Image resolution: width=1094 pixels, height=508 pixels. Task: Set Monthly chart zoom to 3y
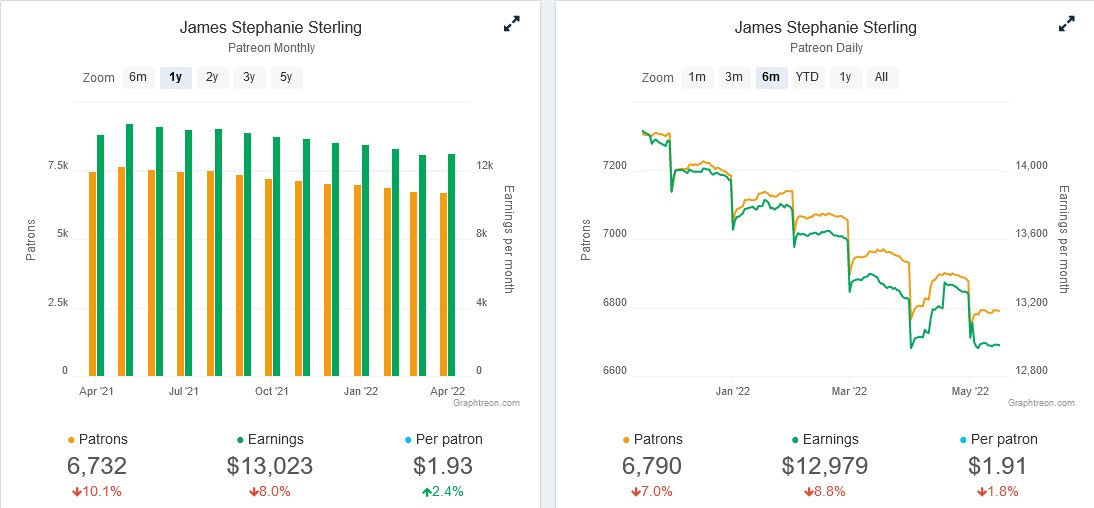249,77
